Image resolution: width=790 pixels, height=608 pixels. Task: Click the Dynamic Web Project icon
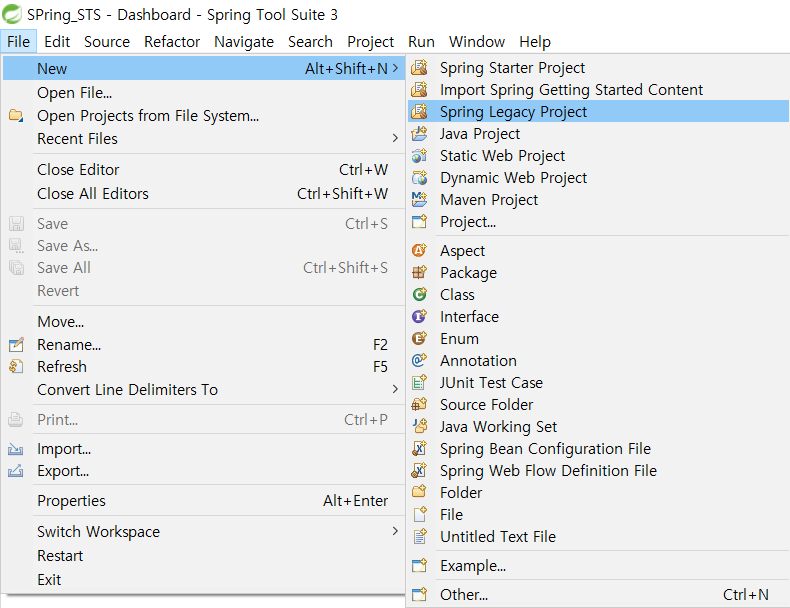coord(419,178)
